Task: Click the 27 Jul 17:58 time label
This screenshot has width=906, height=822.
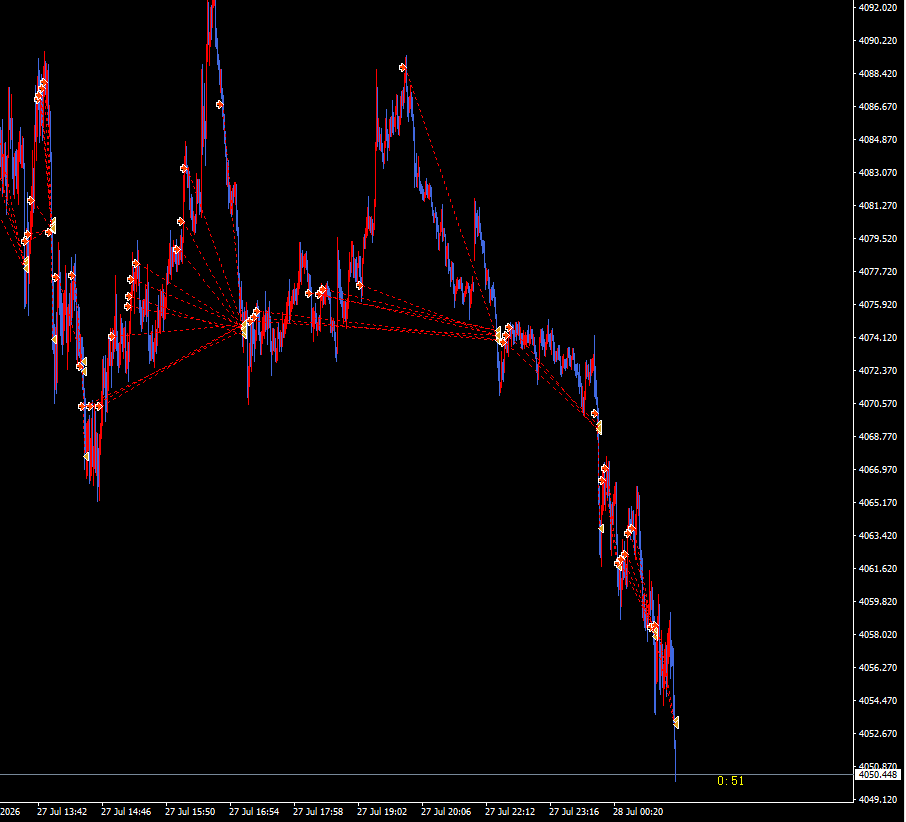Action: 318,812
